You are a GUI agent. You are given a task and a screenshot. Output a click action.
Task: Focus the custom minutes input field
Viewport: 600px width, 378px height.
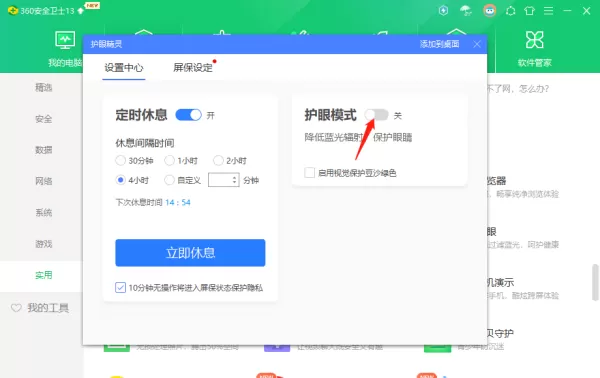(x=223, y=180)
